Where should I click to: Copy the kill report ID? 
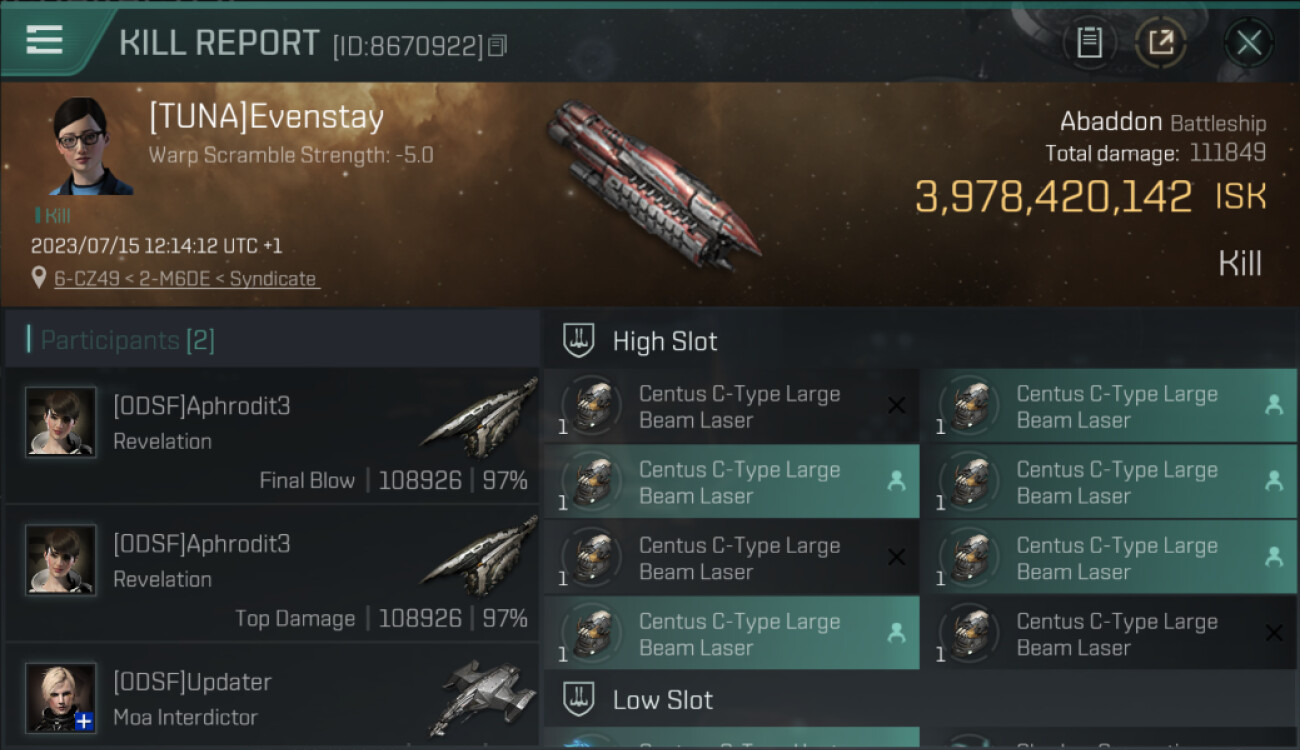click(498, 45)
